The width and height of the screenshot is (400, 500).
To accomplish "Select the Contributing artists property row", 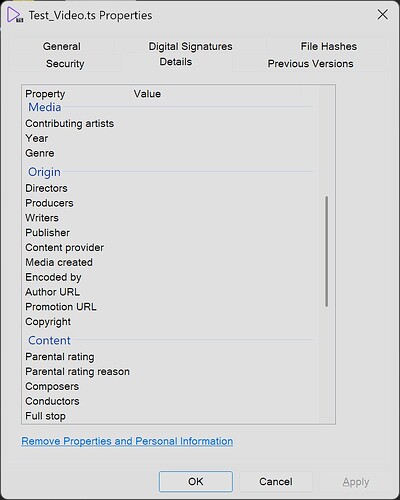I will (x=169, y=124).
